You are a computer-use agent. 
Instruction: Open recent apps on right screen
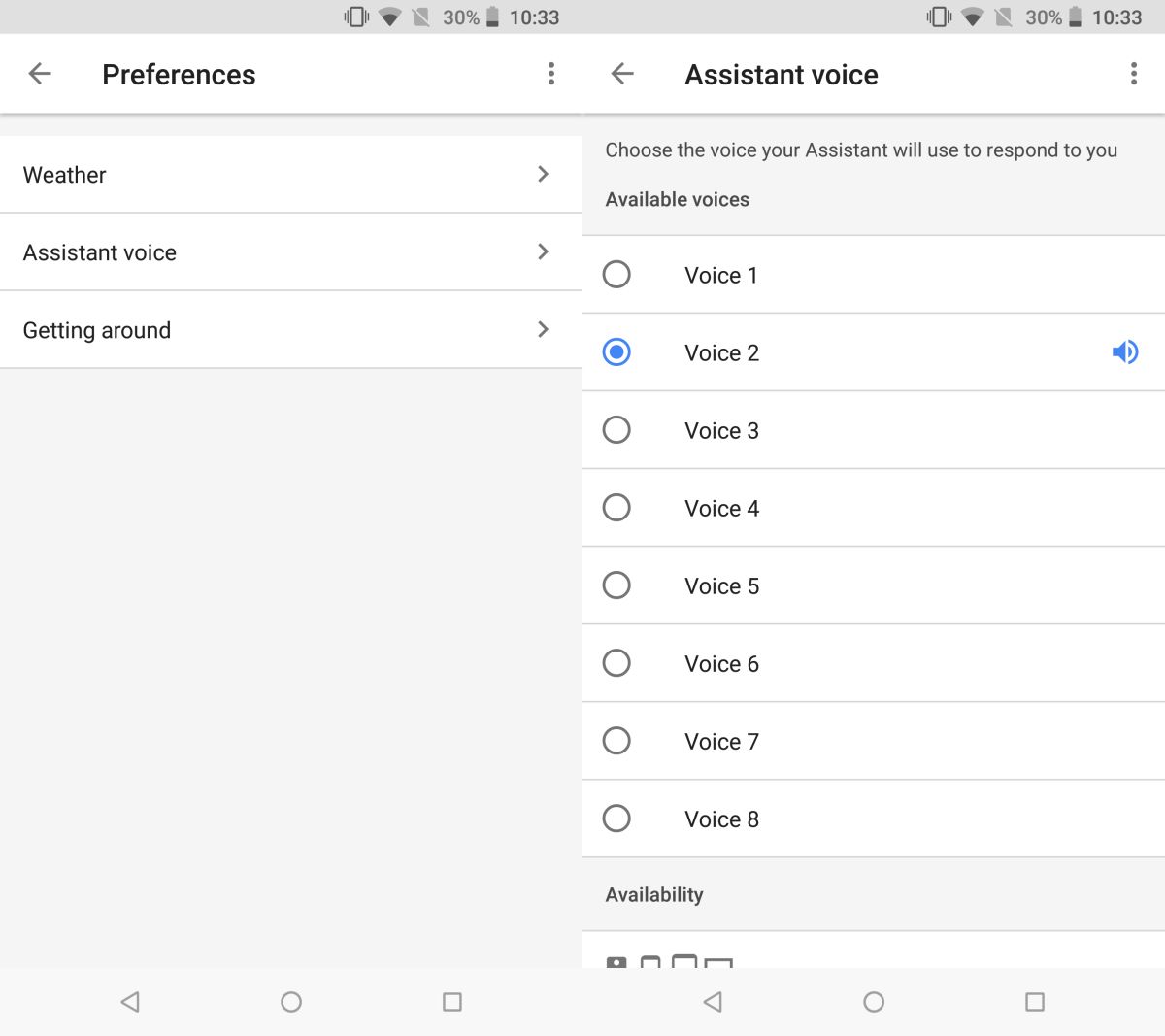[x=1035, y=1002]
